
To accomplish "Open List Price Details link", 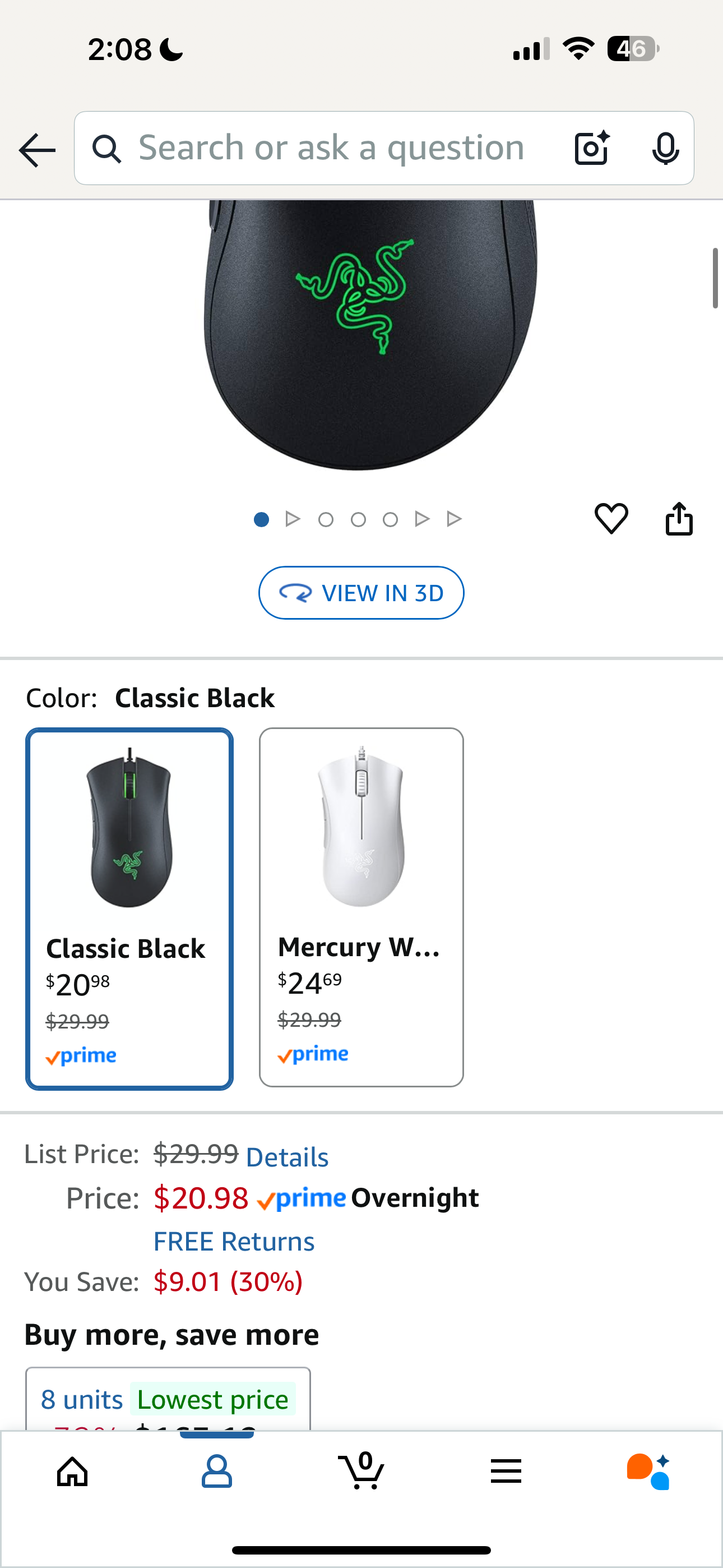I will (x=288, y=1157).
